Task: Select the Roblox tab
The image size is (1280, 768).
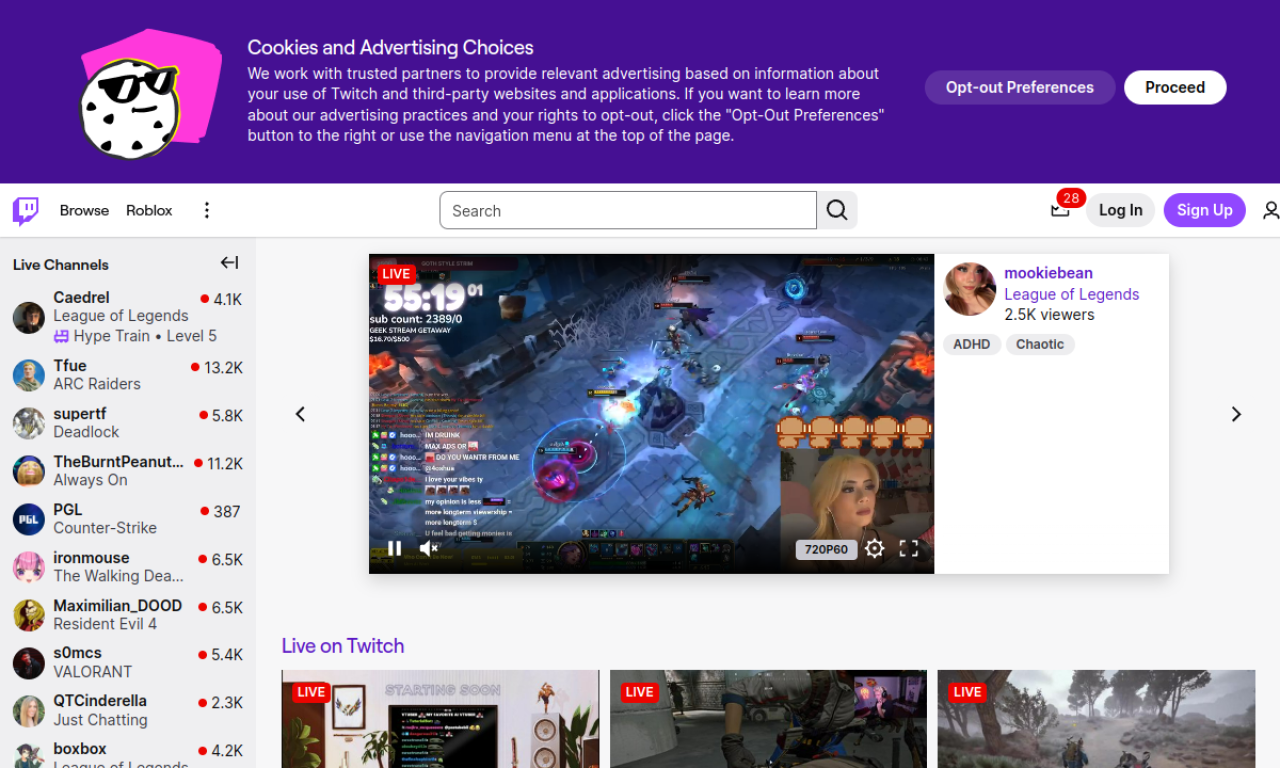Action: 148,210
